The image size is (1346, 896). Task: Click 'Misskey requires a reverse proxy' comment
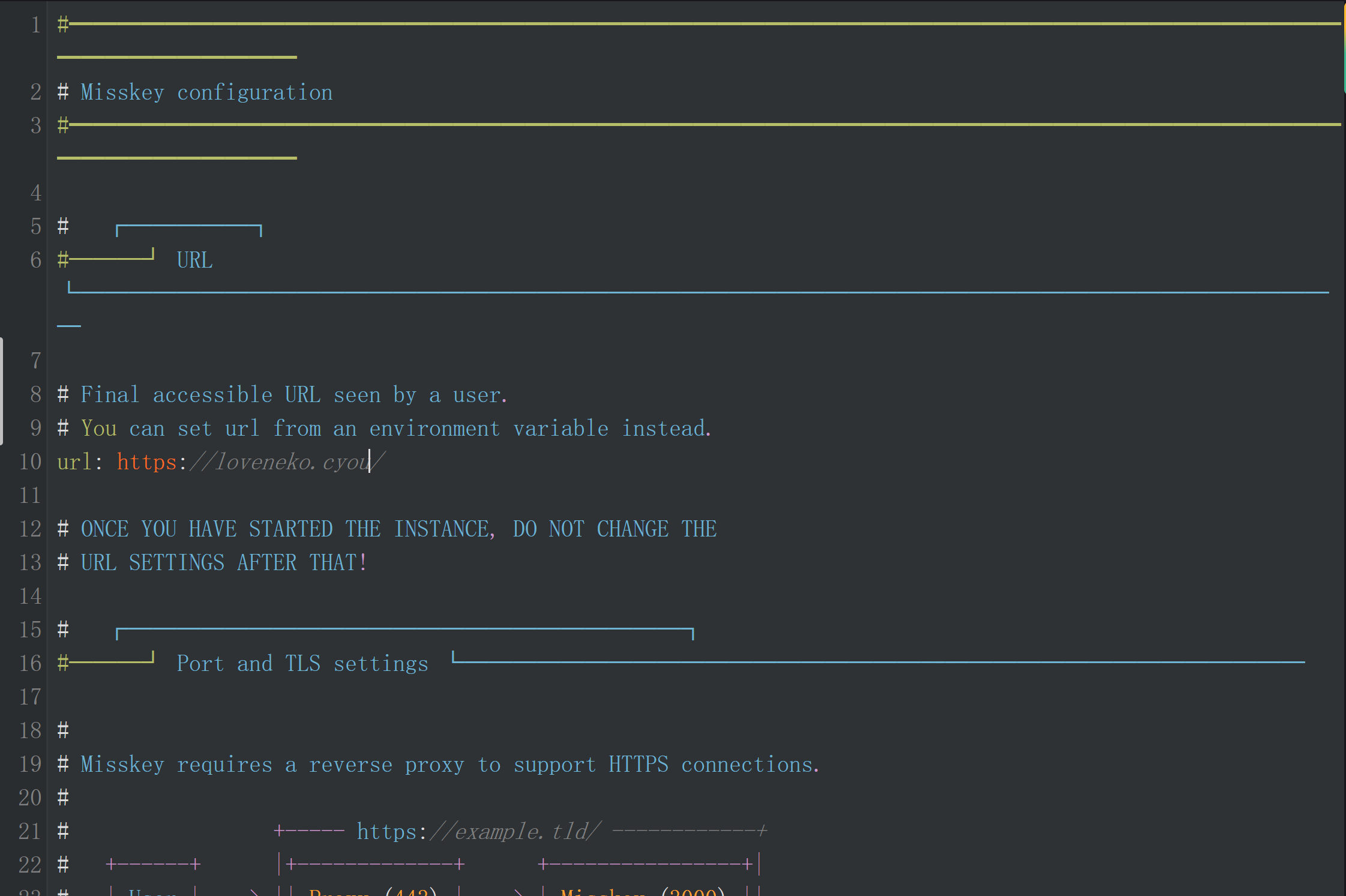[272, 765]
